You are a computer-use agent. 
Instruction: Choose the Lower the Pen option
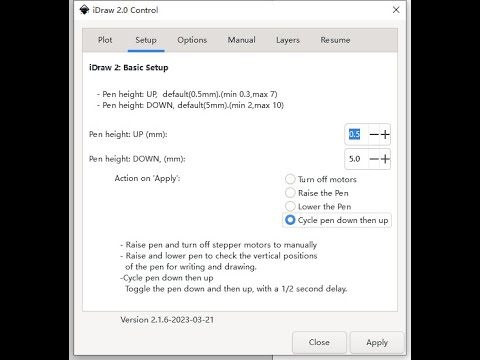click(318, 206)
